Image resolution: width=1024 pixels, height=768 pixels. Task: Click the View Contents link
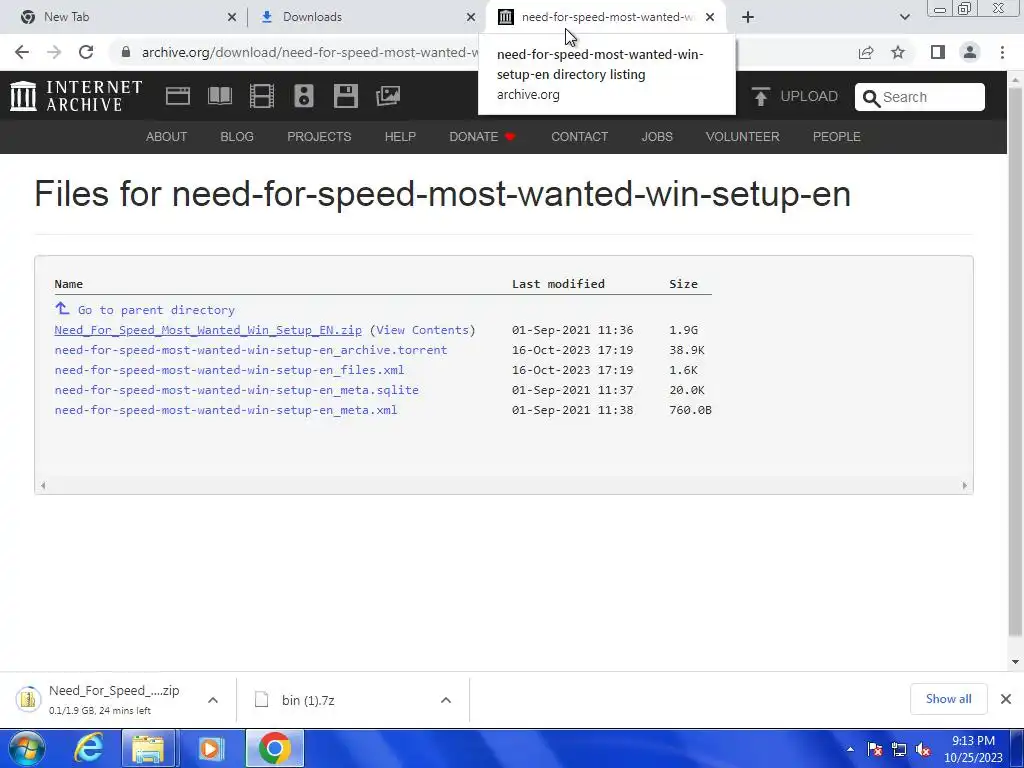click(422, 330)
